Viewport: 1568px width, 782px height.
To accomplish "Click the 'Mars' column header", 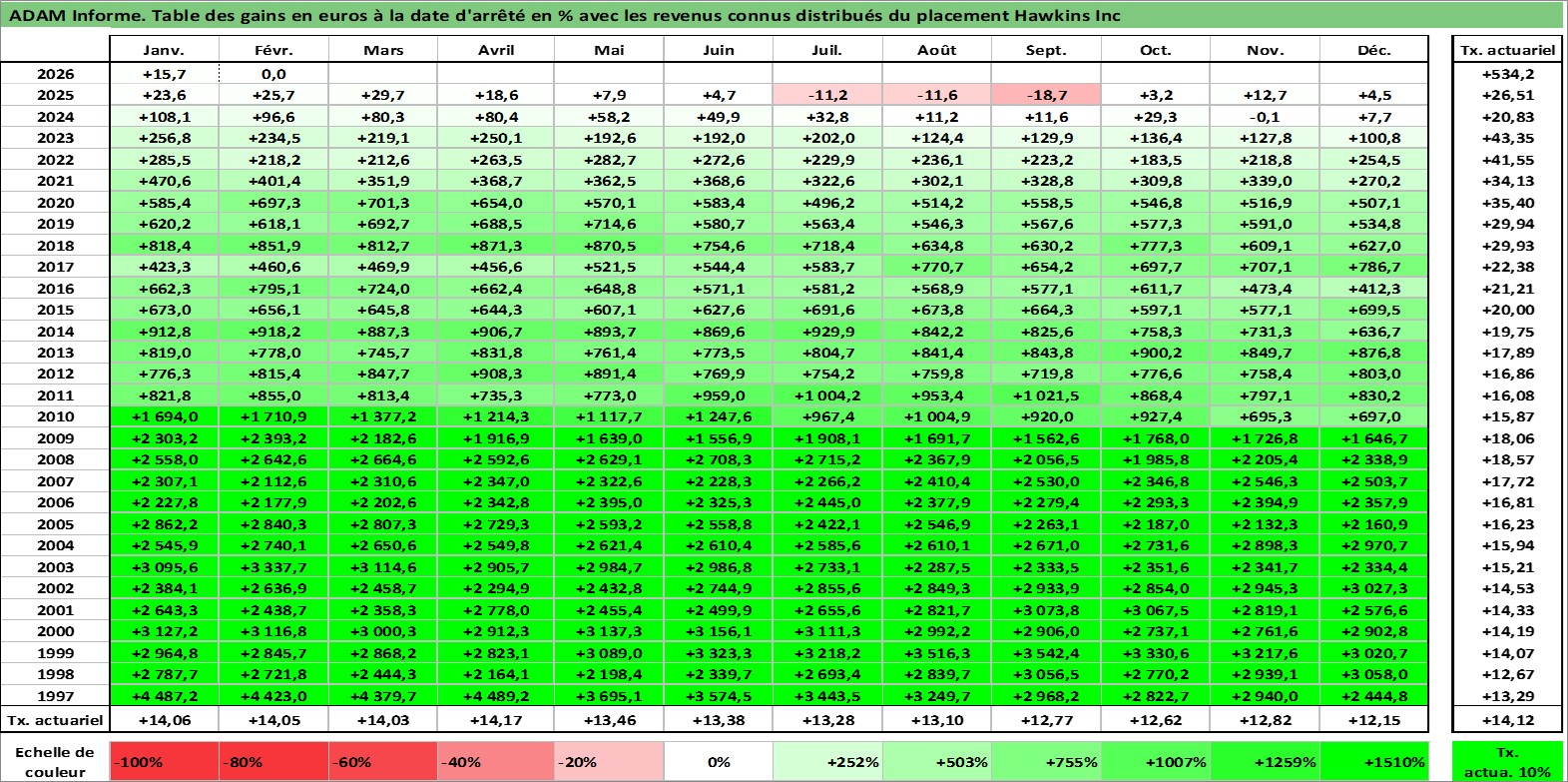I will (x=383, y=50).
